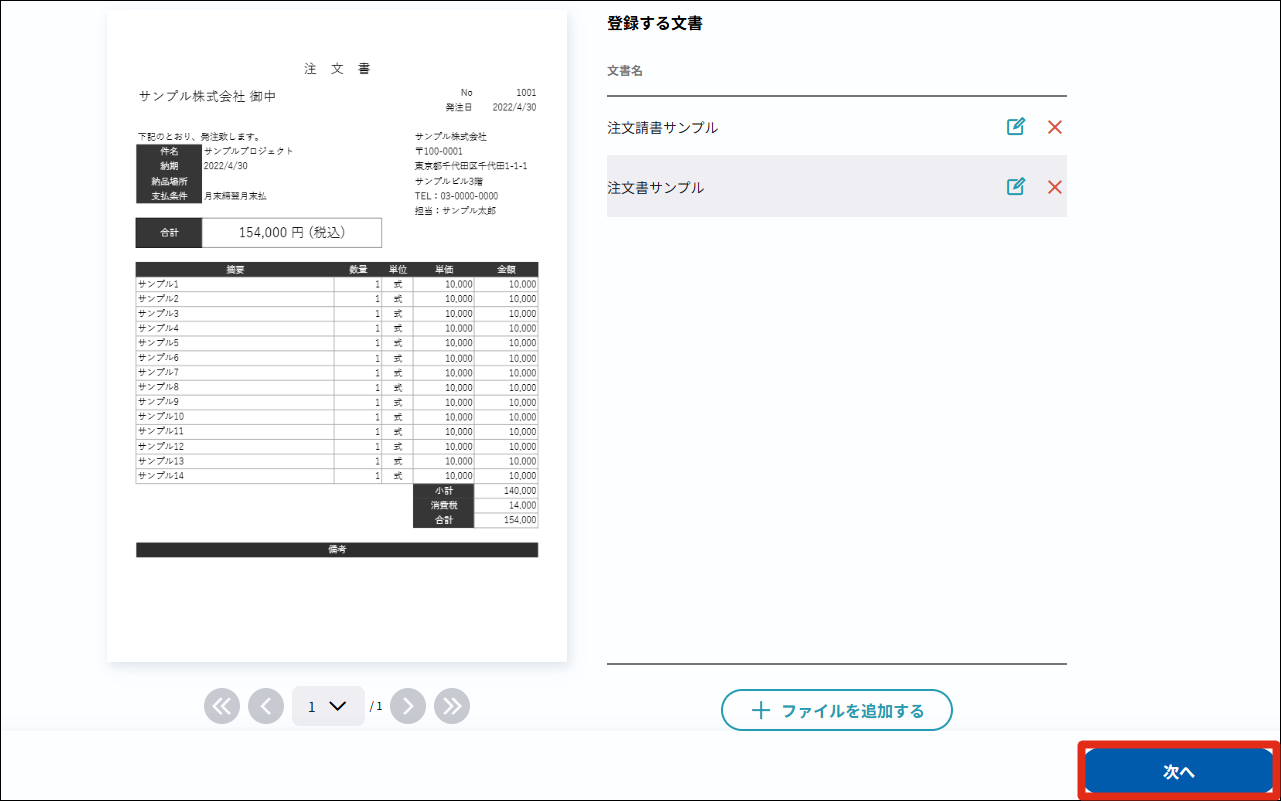Click the ファイルを追加する button
The image size is (1281, 801).
point(836,711)
